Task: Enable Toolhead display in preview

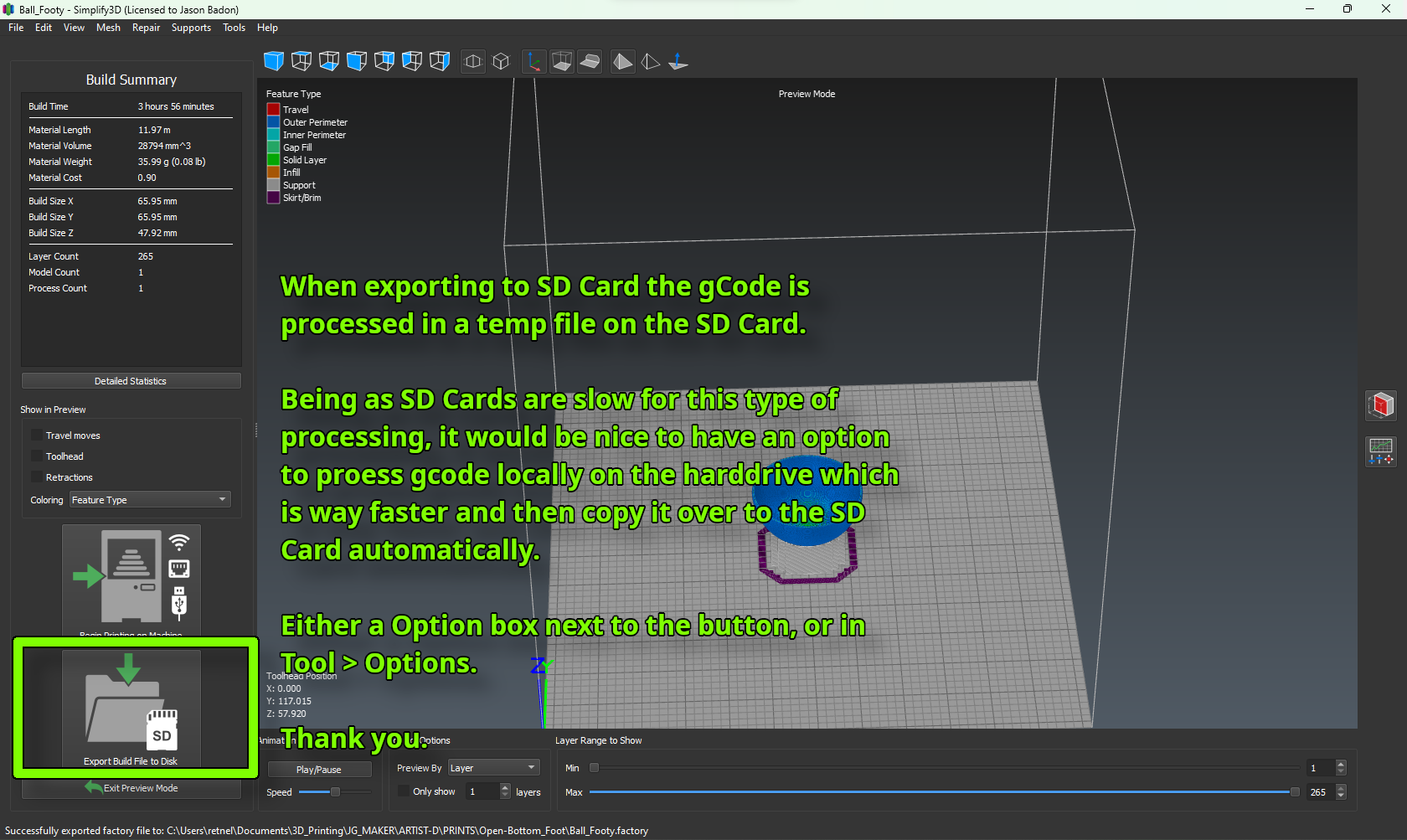Action: (37, 456)
